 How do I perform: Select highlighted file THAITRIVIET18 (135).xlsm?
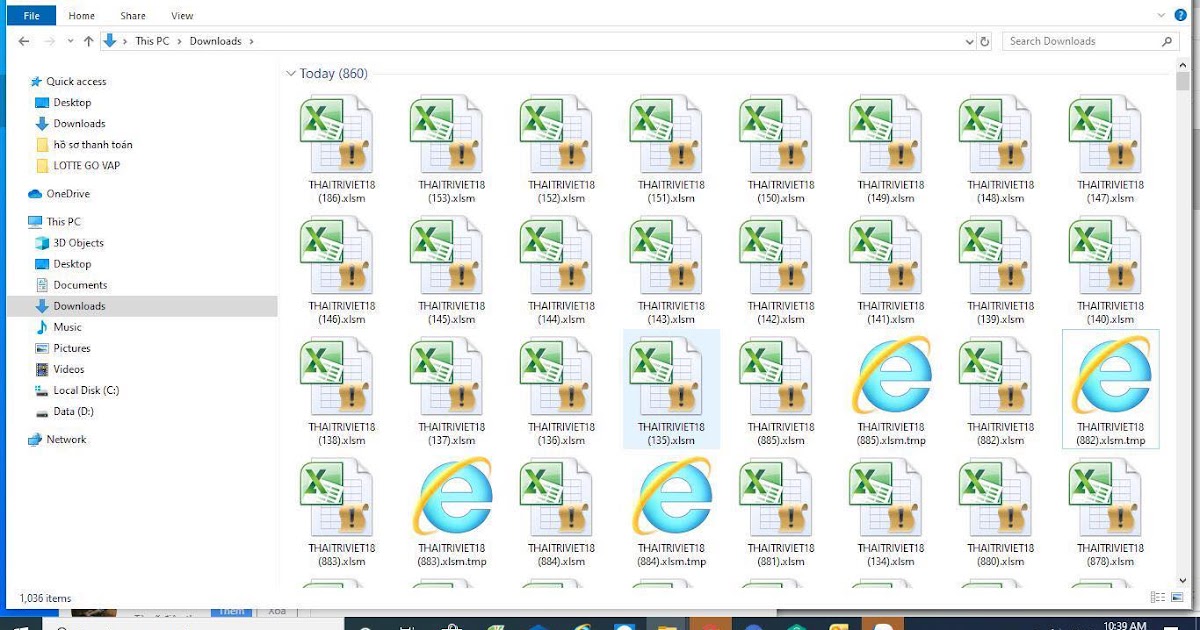pyautogui.click(x=671, y=390)
